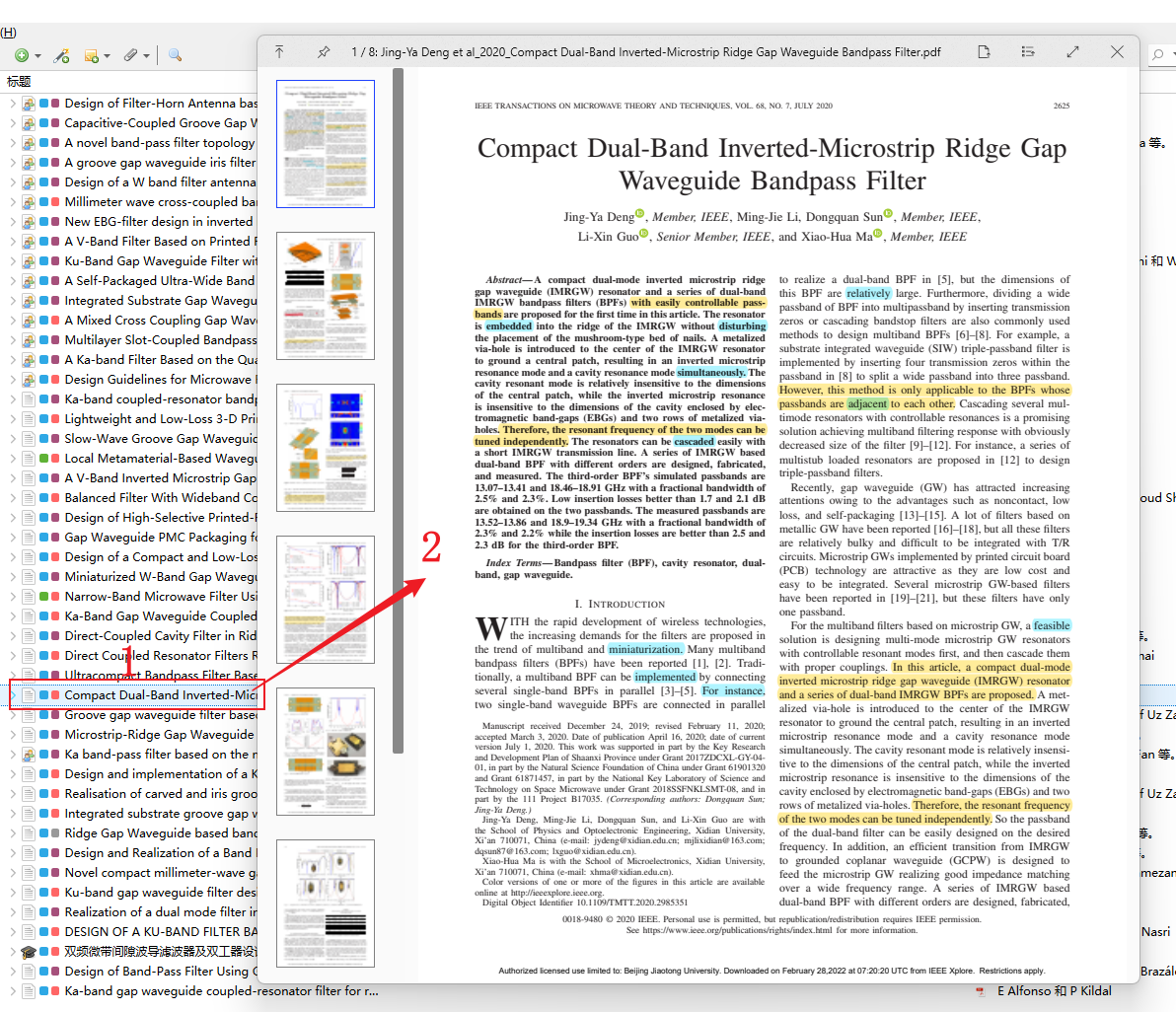The image size is (1176, 1012).
Task: Click the item icon of 'Design Guidelines for Microwave'
Action: click(29, 380)
